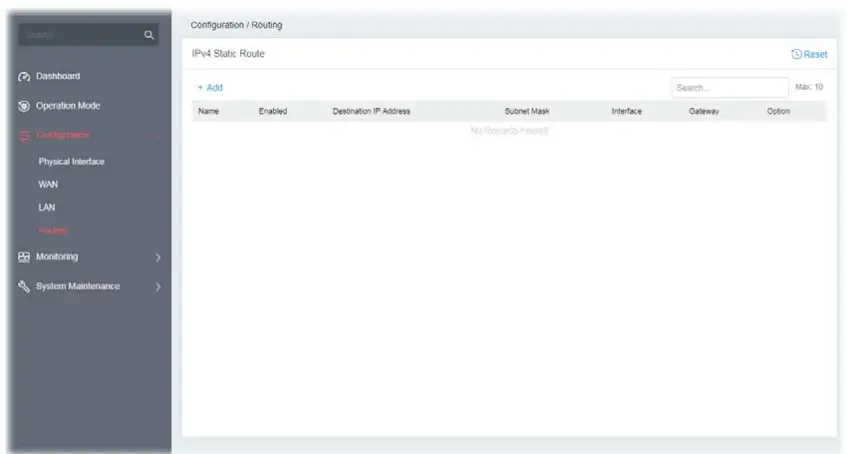Open the System Maintenance menu
847x454 pixels.
click(78, 286)
